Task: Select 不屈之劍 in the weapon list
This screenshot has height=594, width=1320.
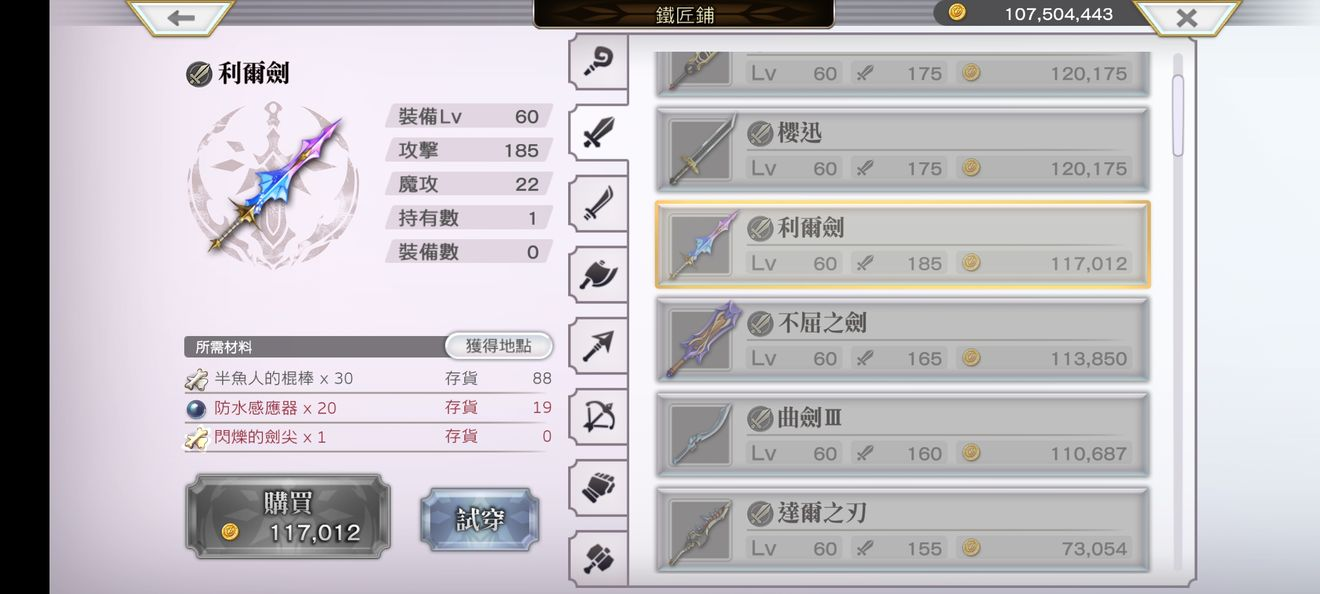Action: pos(902,340)
